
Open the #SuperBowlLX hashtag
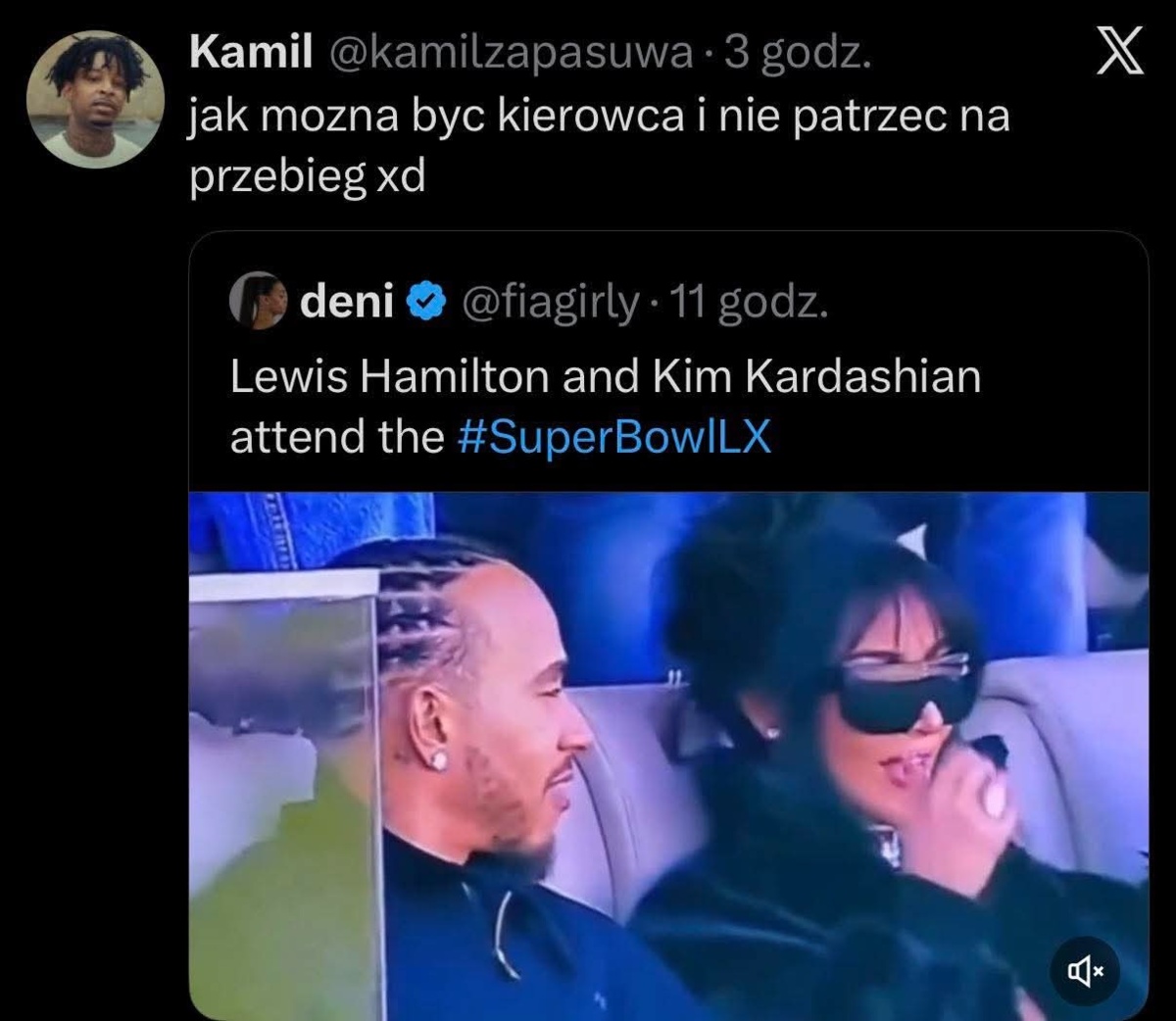point(614,436)
